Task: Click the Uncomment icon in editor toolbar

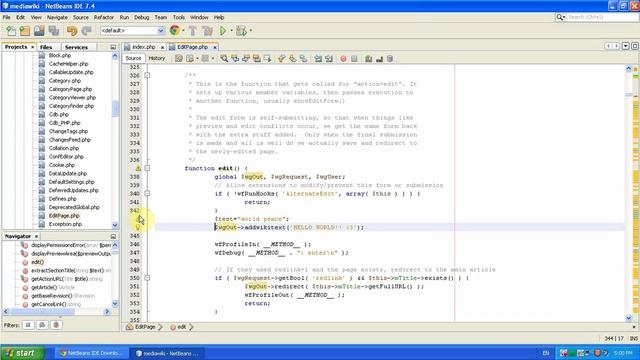Action: tap(379, 59)
